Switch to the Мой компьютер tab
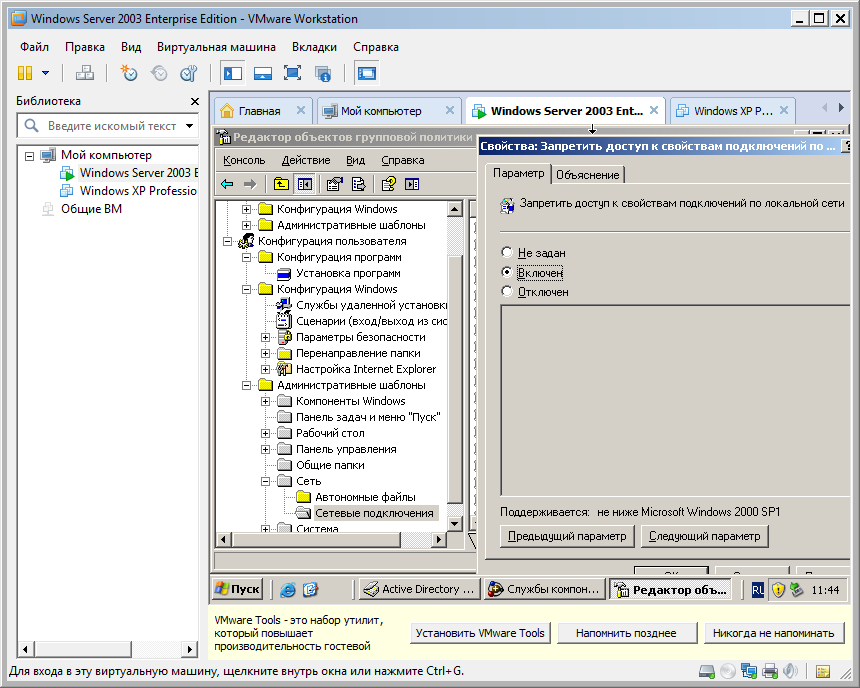Viewport: 860px width, 688px height. tap(381, 111)
